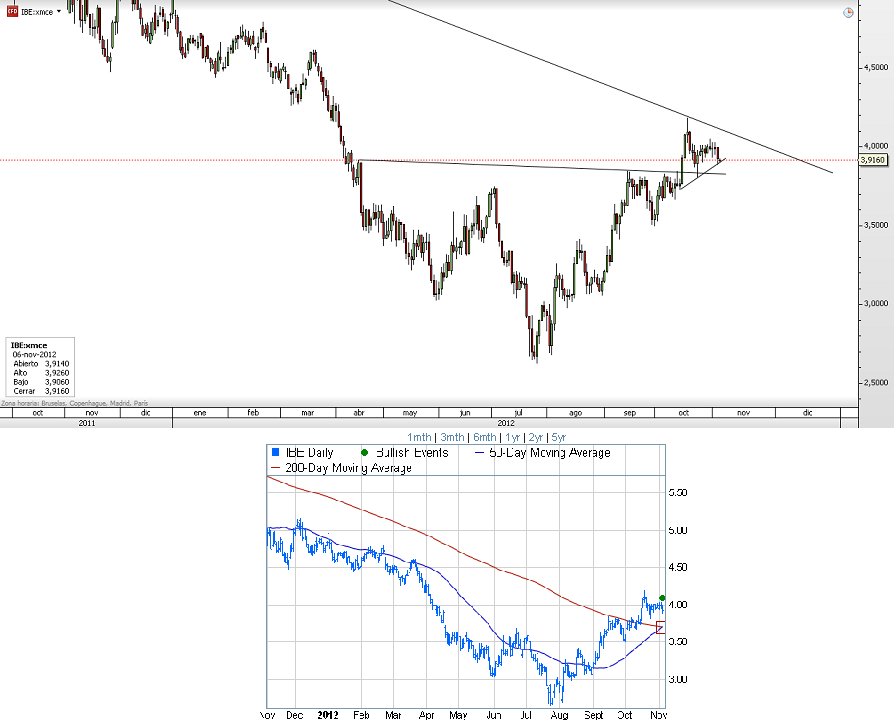Image resolution: width=894 pixels, height=727 pixels.
Task: Click the blue IBE Daily legend square
Action: [x=276, y=452]
